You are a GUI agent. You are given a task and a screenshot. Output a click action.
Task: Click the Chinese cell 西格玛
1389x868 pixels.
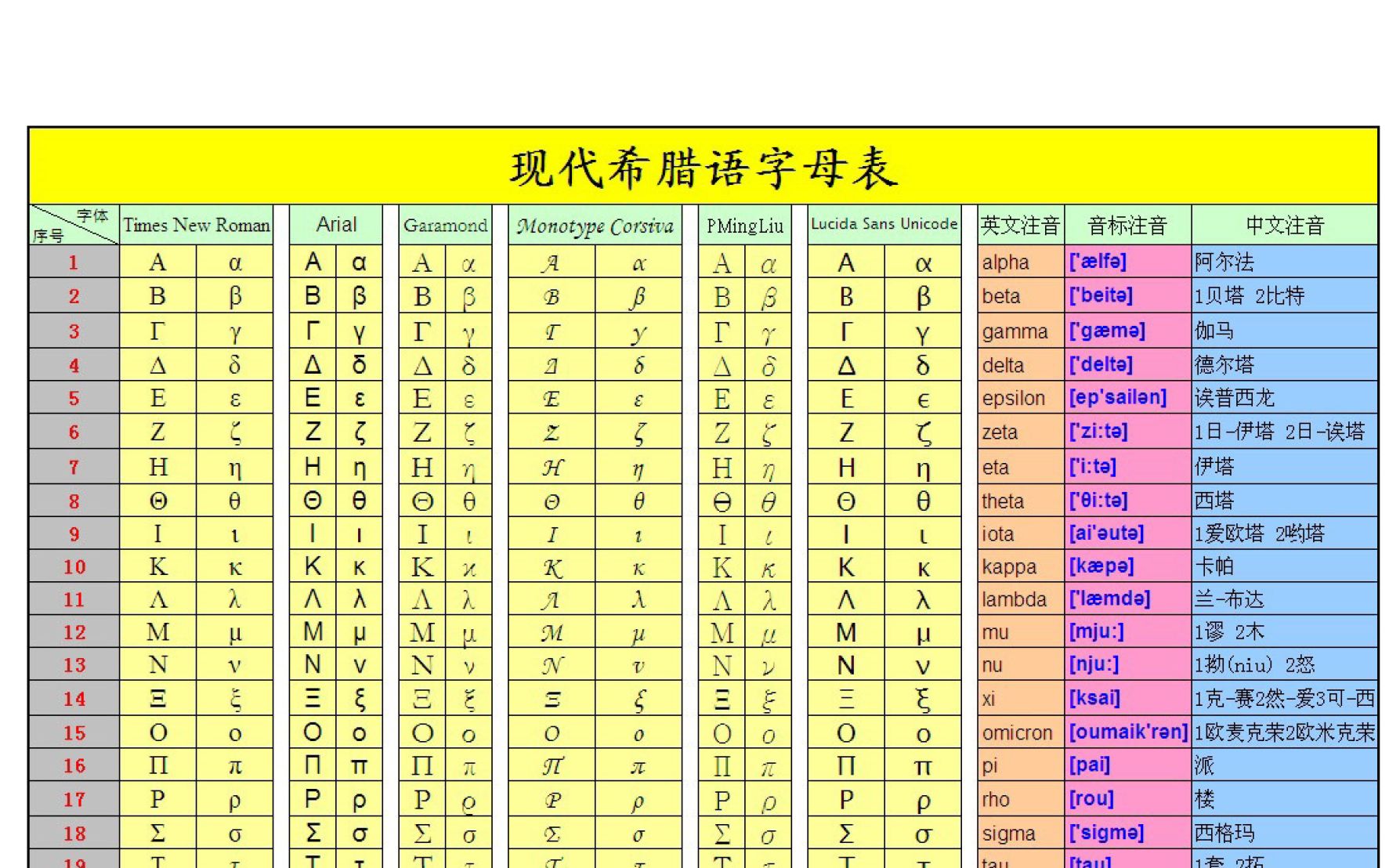[1285, 834]
